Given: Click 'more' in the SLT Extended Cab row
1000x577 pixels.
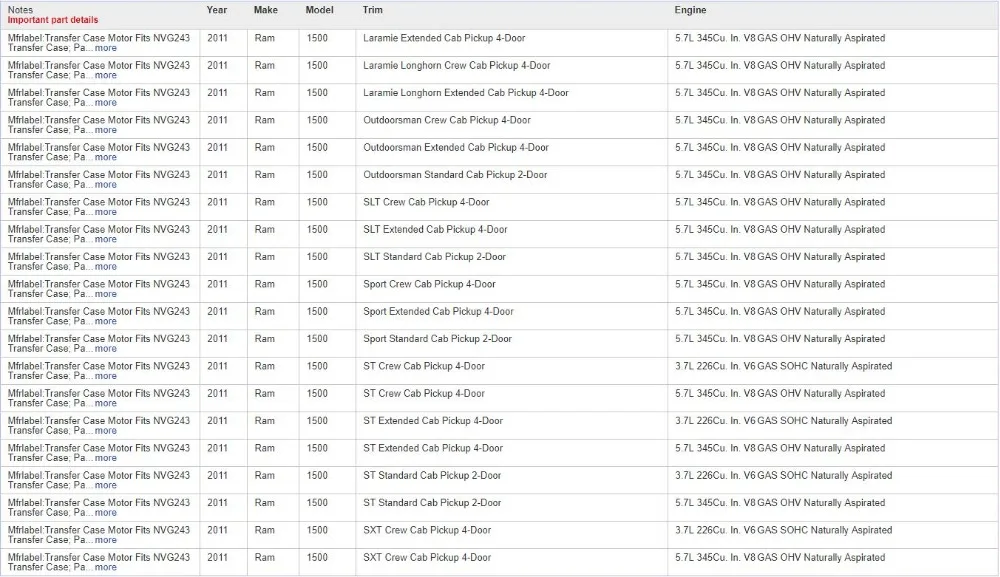Looking at the screenshot, I should (106, 240).
